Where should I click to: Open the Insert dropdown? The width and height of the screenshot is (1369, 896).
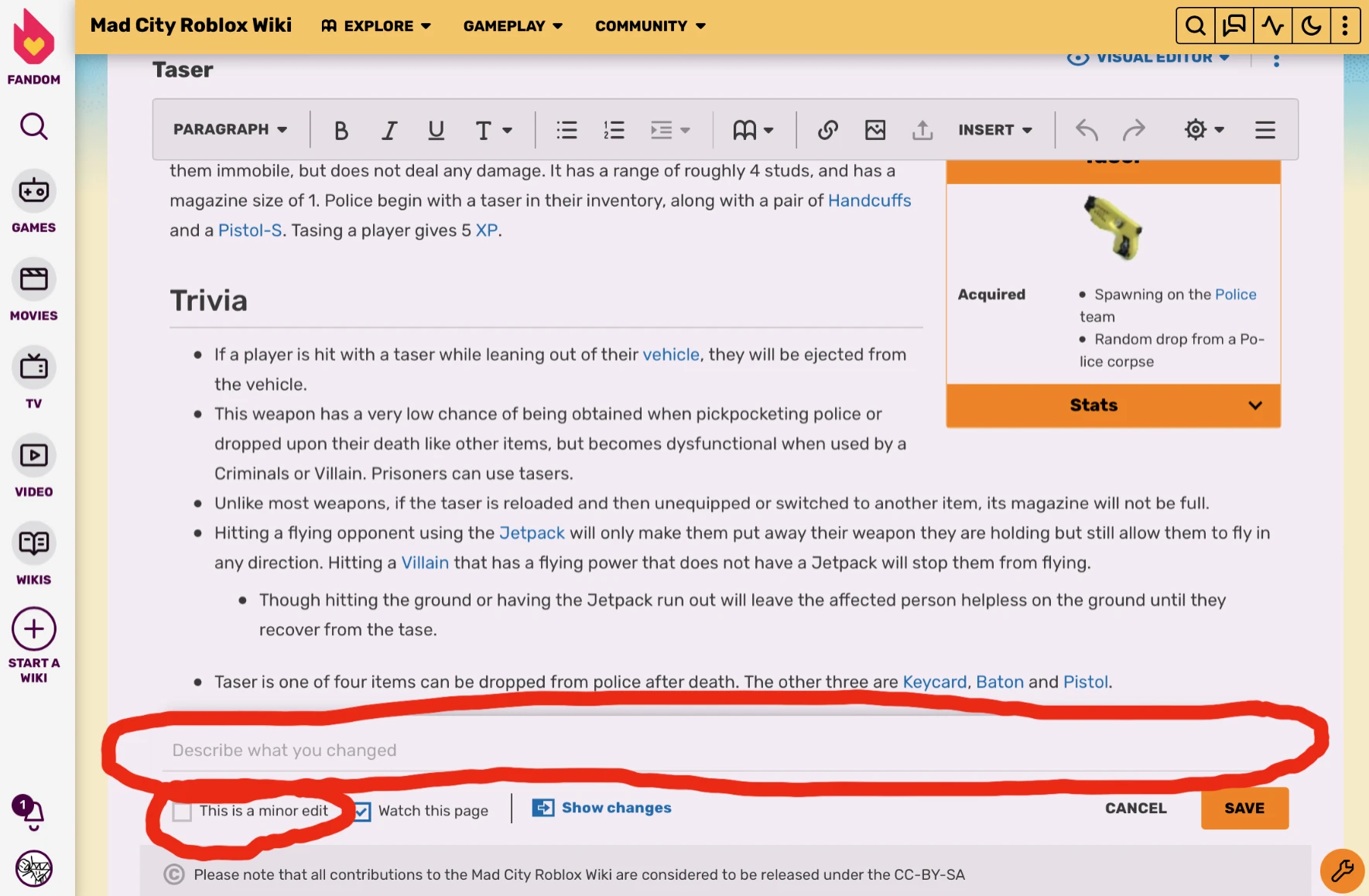coord(995,130)
